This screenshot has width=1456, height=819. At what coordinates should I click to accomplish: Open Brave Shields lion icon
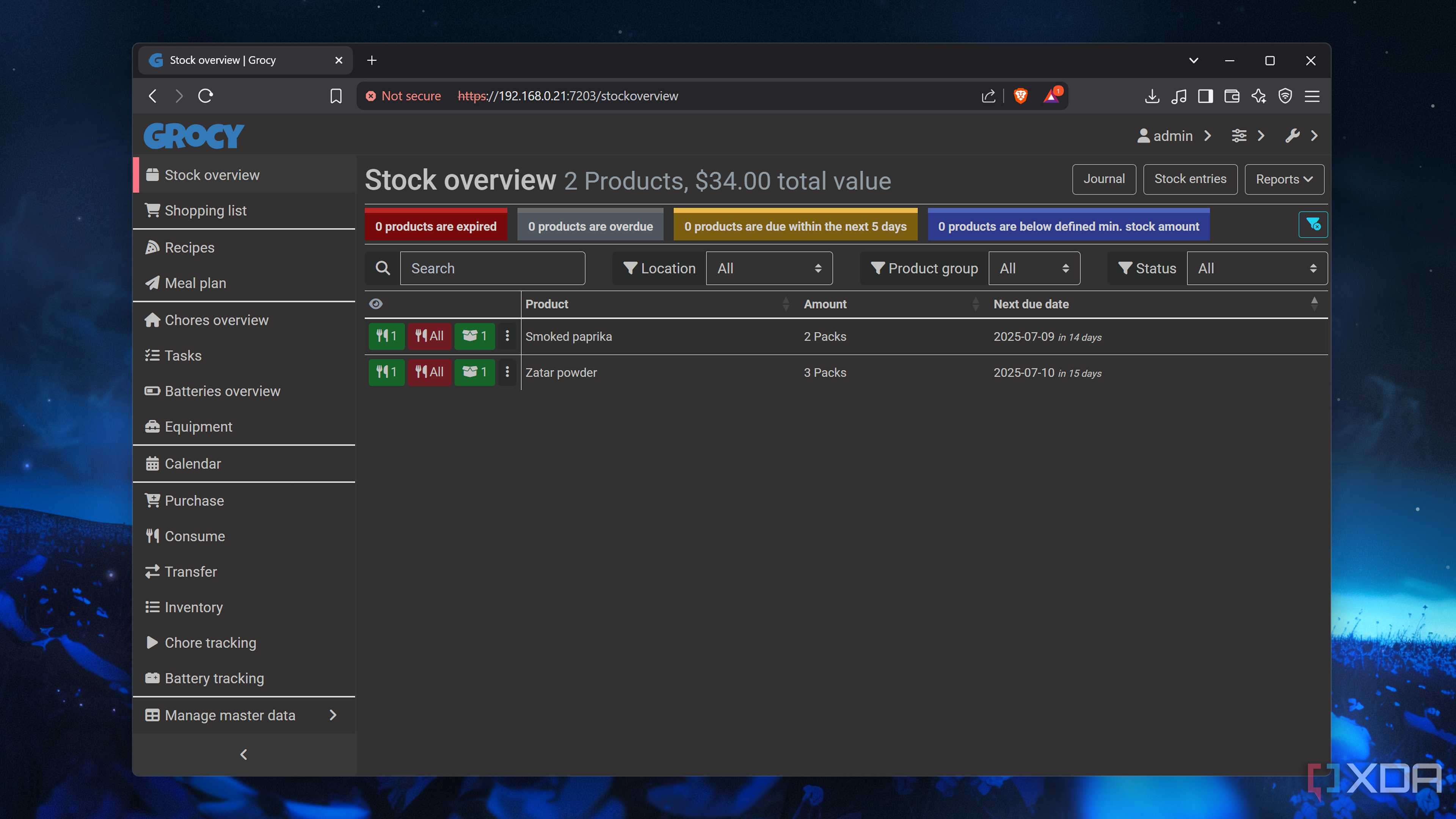(1021, 96)
